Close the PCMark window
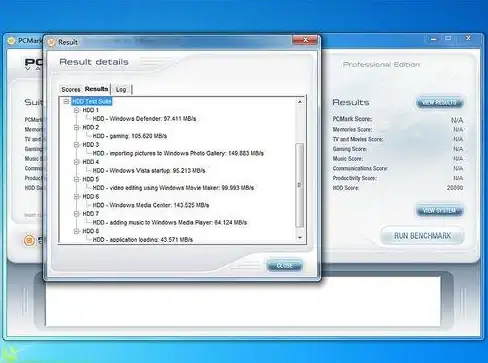 tap(468, 38)
